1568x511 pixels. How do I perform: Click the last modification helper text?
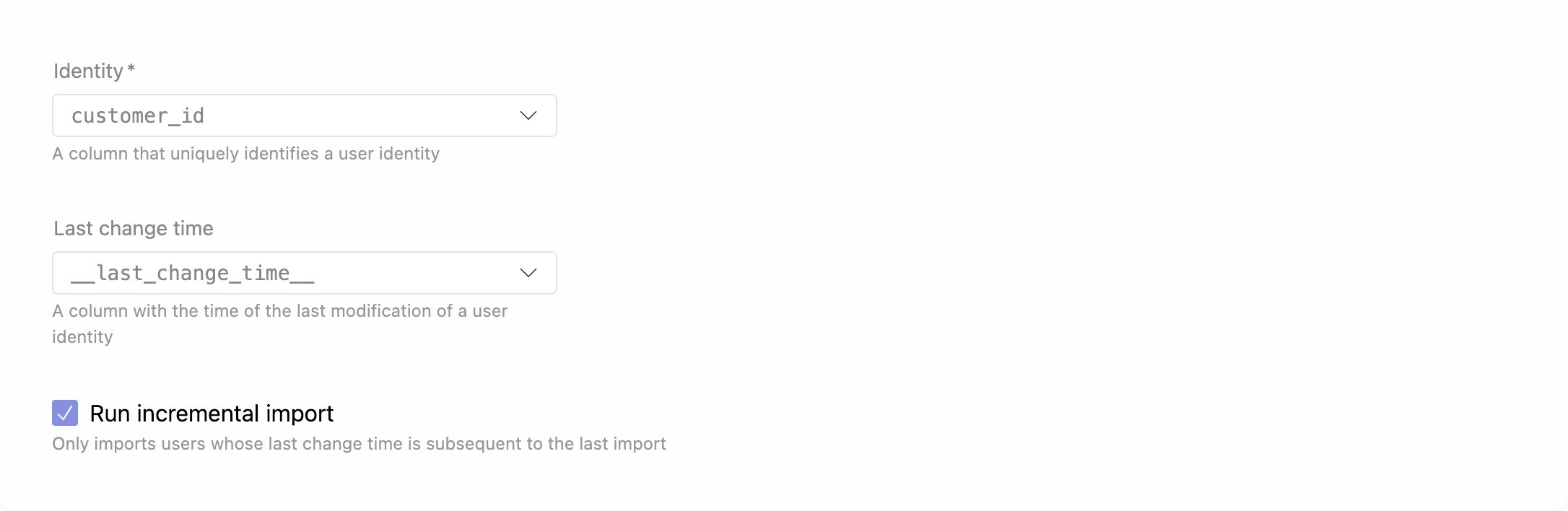coord(280,311)
